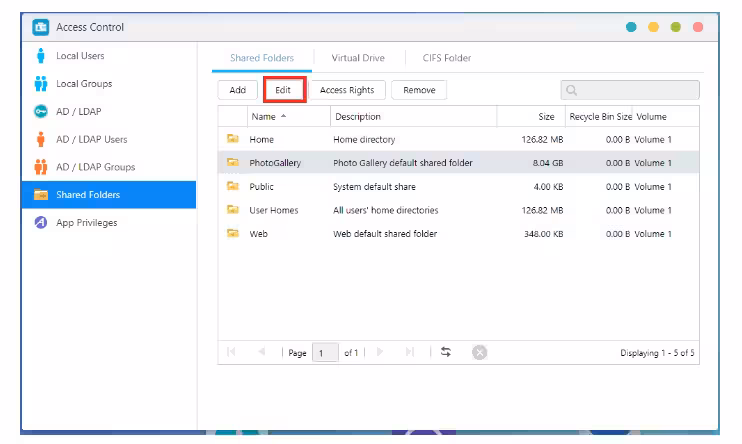Click the Edit button
The height and width of the screenshot is (444, 742).
(x=283, y=90)
